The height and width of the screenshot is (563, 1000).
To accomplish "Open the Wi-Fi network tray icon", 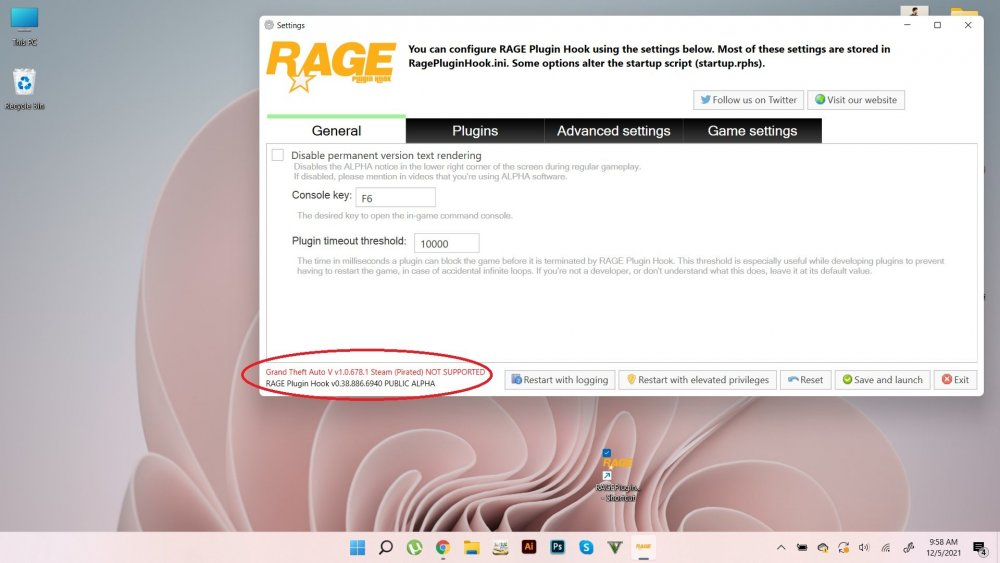I will 886,548.
